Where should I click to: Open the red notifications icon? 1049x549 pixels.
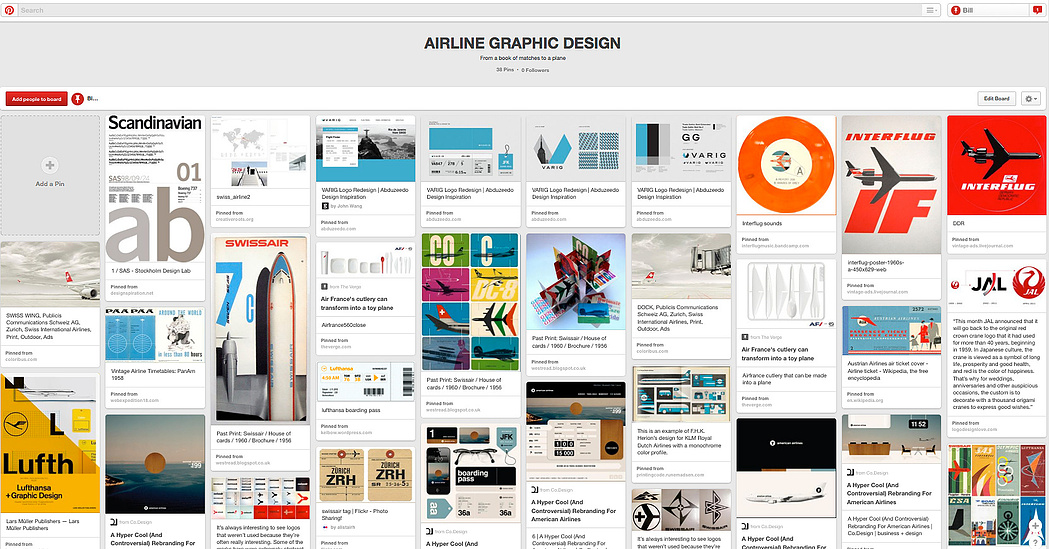1038,10
